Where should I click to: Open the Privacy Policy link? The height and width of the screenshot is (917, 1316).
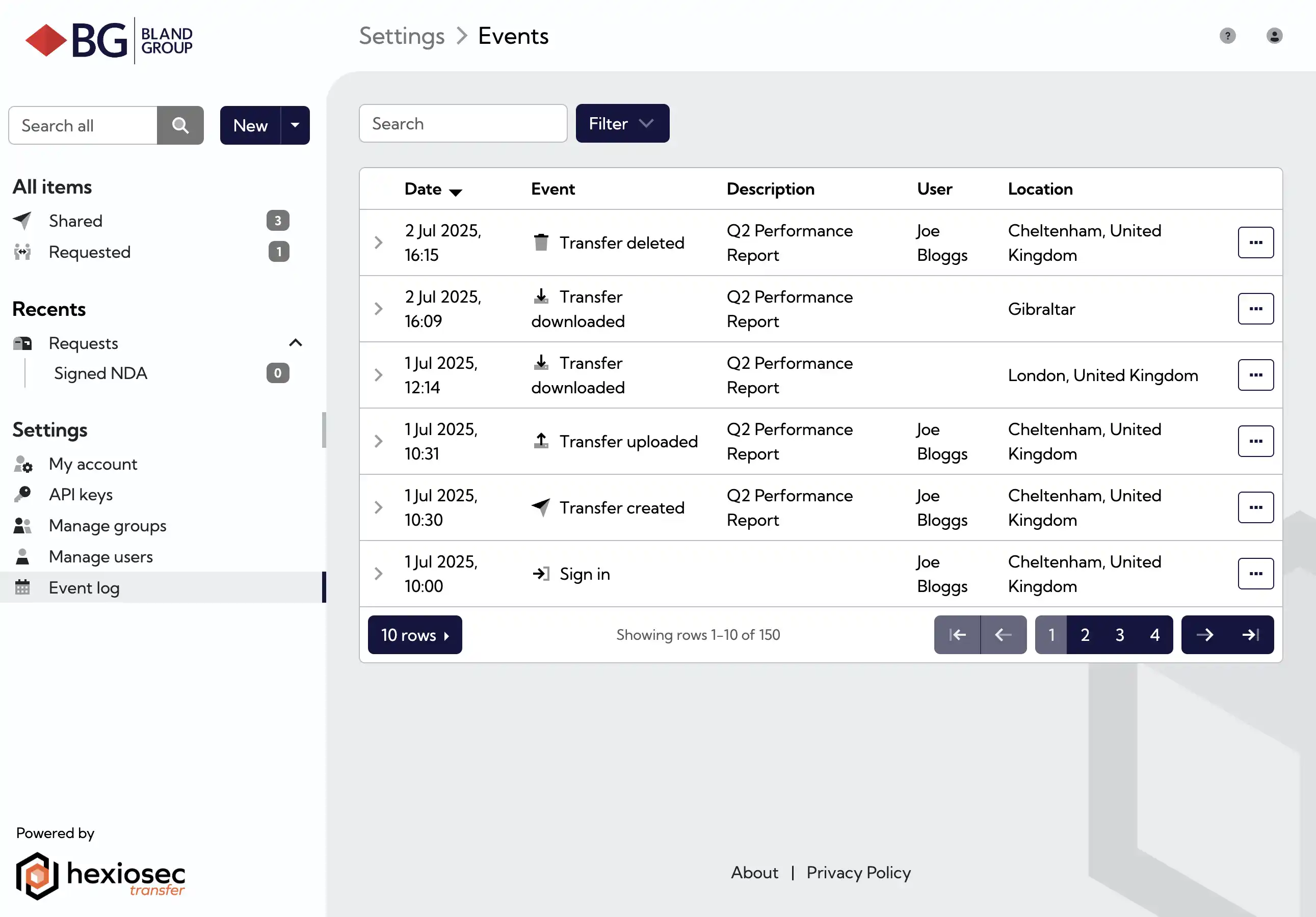(x=858, y=872)
